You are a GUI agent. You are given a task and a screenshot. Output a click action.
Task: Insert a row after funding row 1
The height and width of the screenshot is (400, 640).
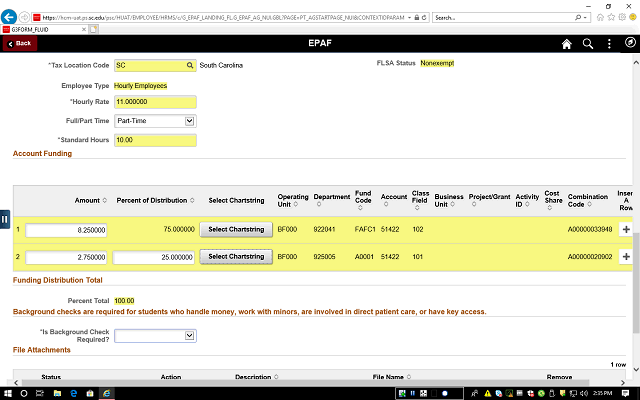pos(626,229)
